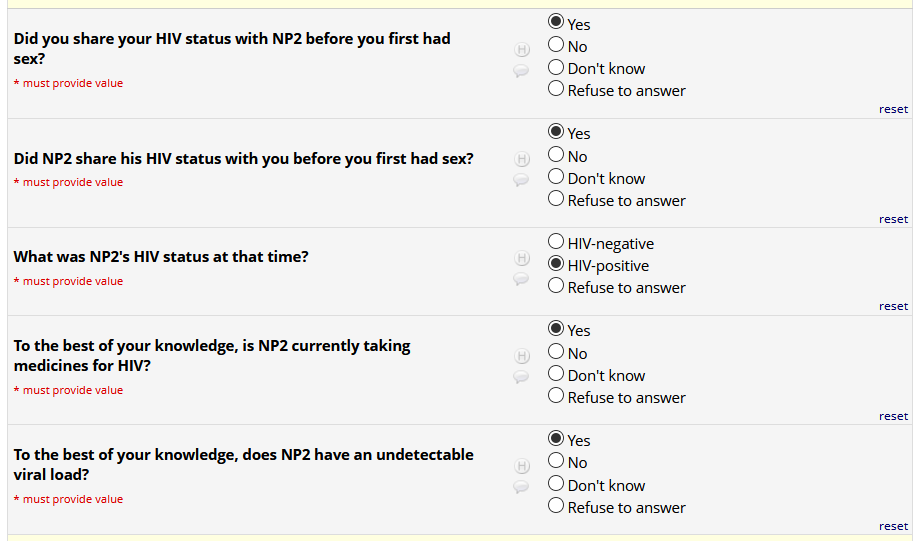The height and width of the screenshot is (541, 920).
Task: Open comment balloon for 'taking medicines for HIV' question
Action: click(x=521, y=377)
